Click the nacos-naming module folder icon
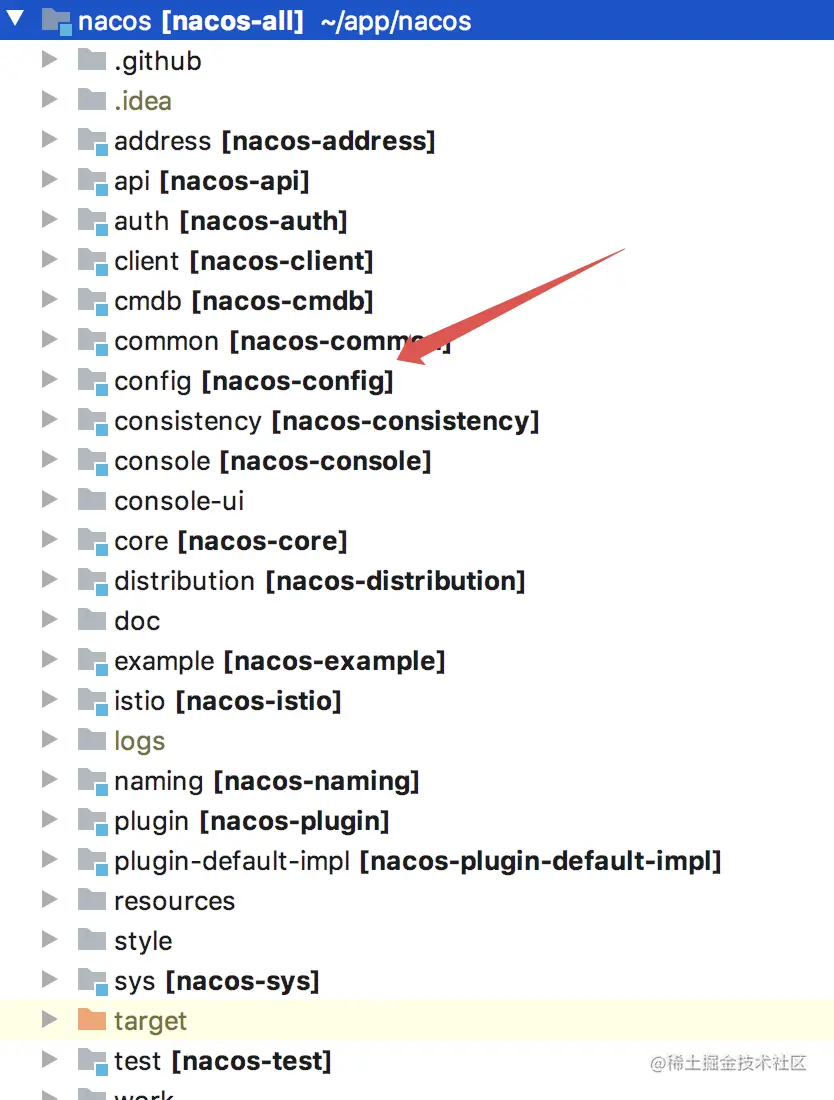 (x=91, y=781)
